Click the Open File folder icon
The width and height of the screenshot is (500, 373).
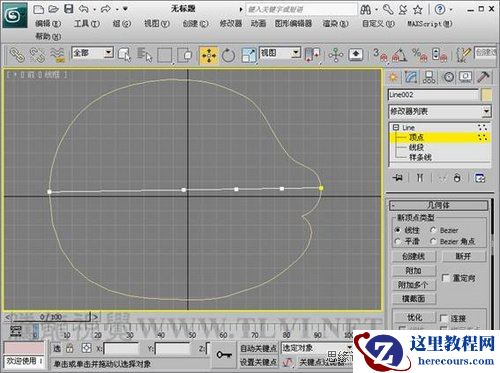tap(53, 9)
